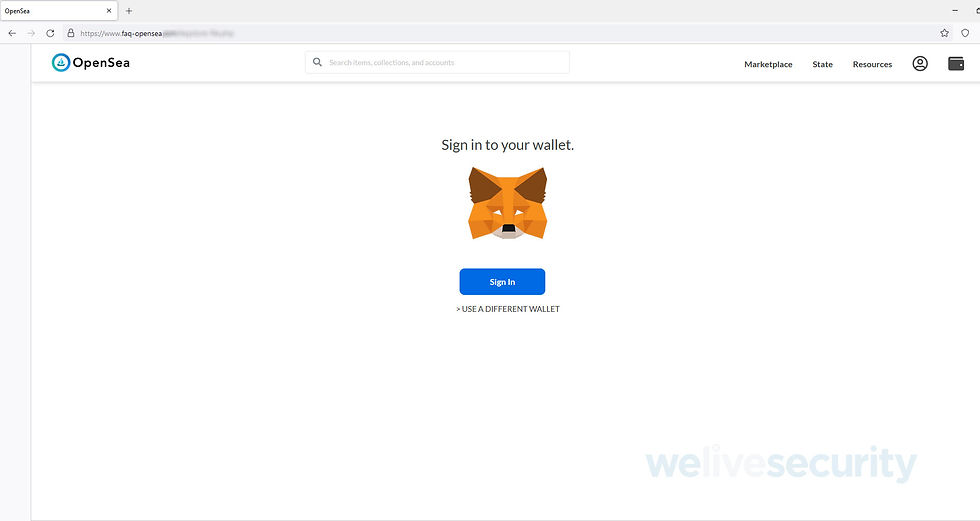
Task: Bookmark this page with star icon
Action: pos(944,33)
